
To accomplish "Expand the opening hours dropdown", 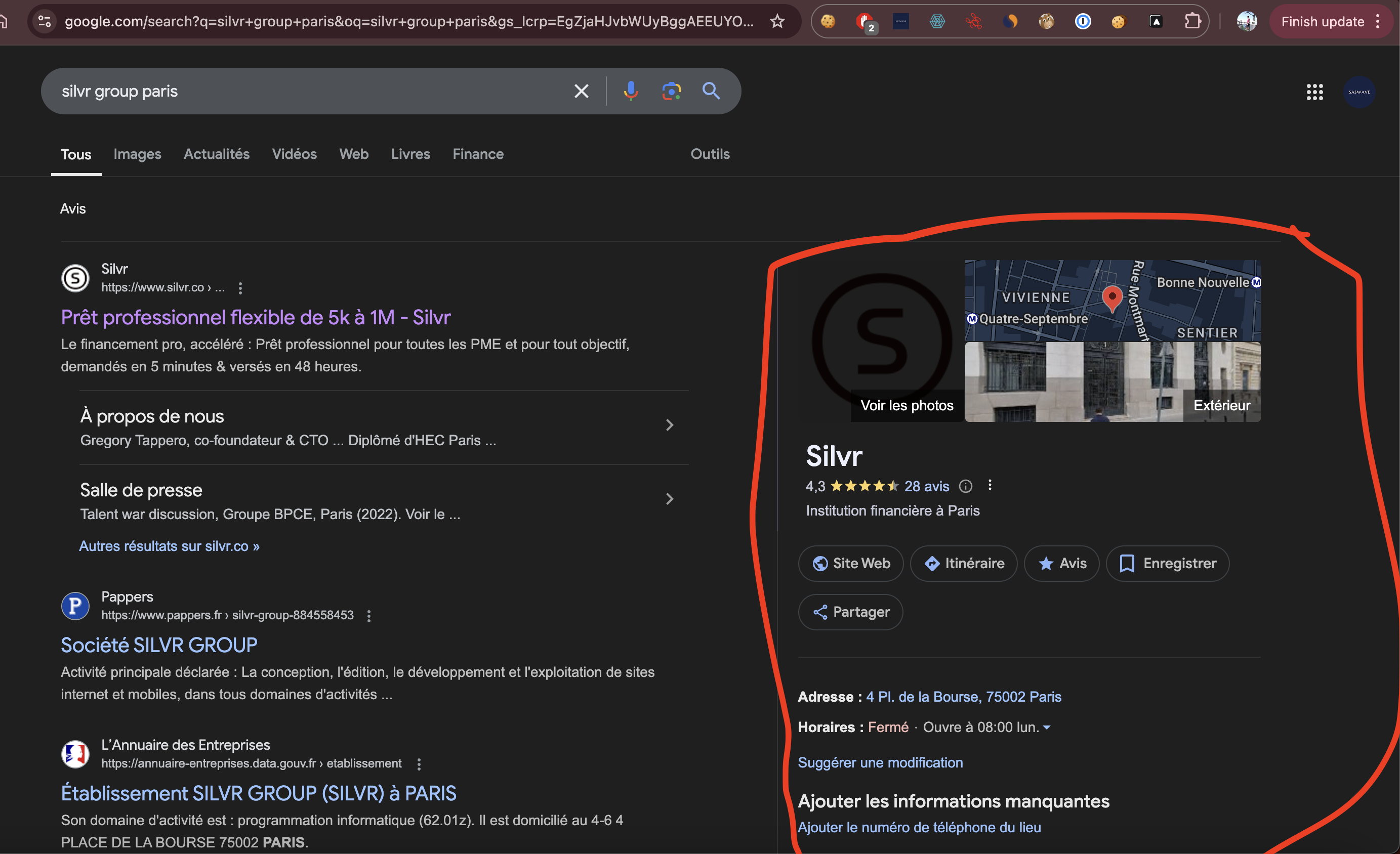I will 1047,728.
